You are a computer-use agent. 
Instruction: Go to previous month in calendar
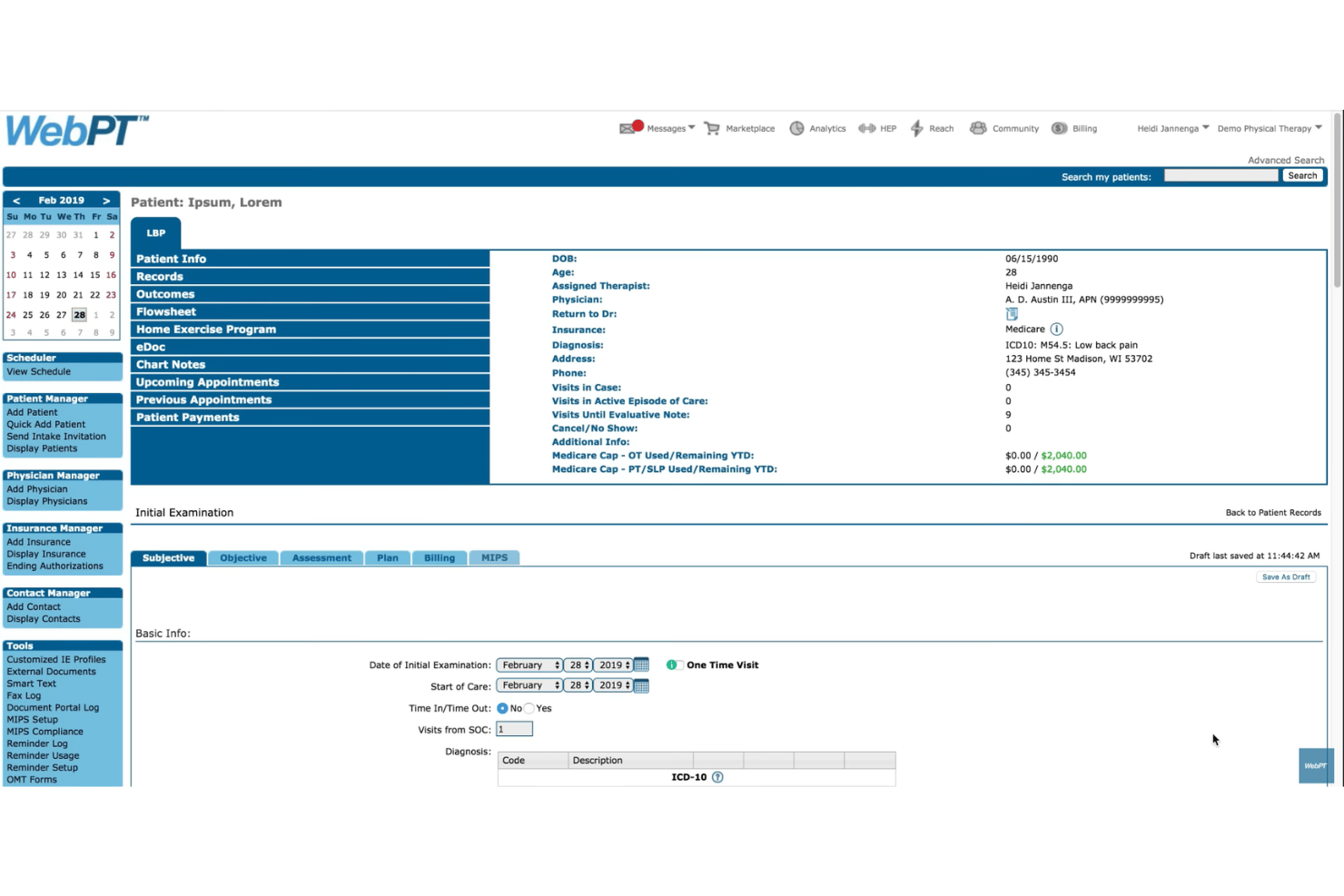coord(16,201)
